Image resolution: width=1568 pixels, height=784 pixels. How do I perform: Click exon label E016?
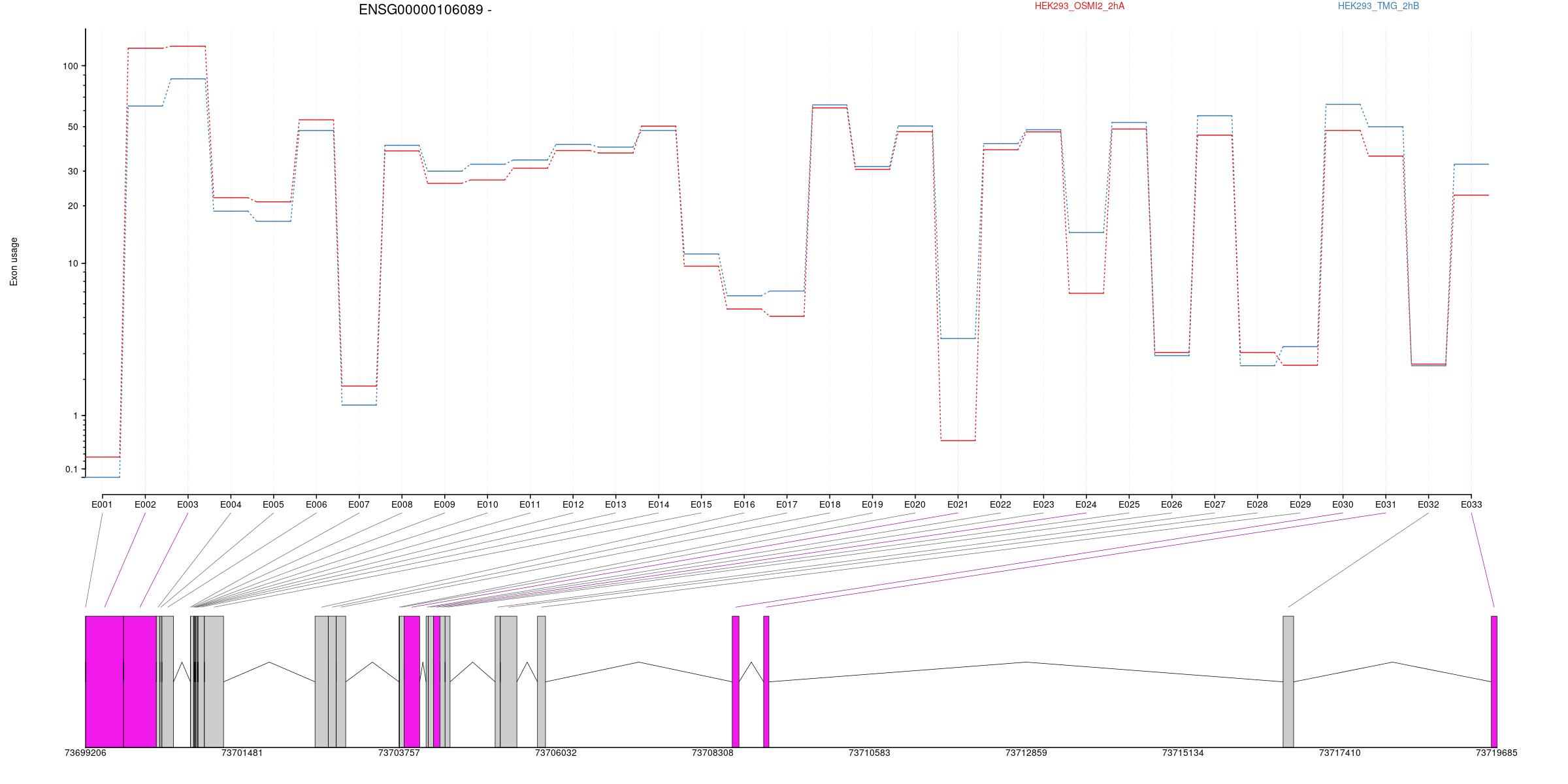click(x=744, y=504)
